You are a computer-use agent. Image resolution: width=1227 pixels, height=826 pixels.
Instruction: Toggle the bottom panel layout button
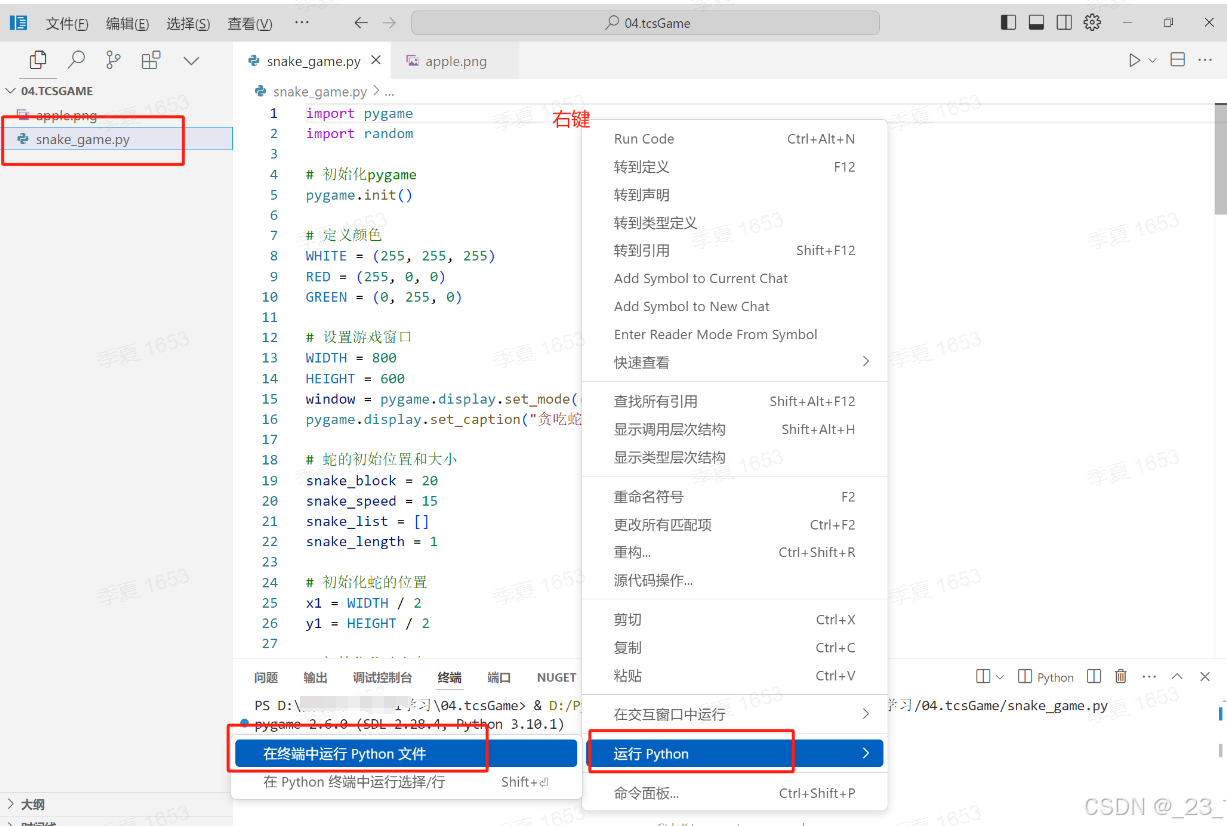[1036, 22]
